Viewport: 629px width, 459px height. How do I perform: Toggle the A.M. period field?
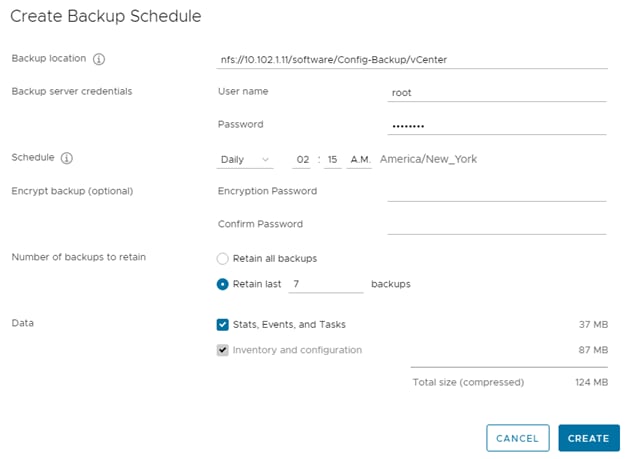(359, 160)
